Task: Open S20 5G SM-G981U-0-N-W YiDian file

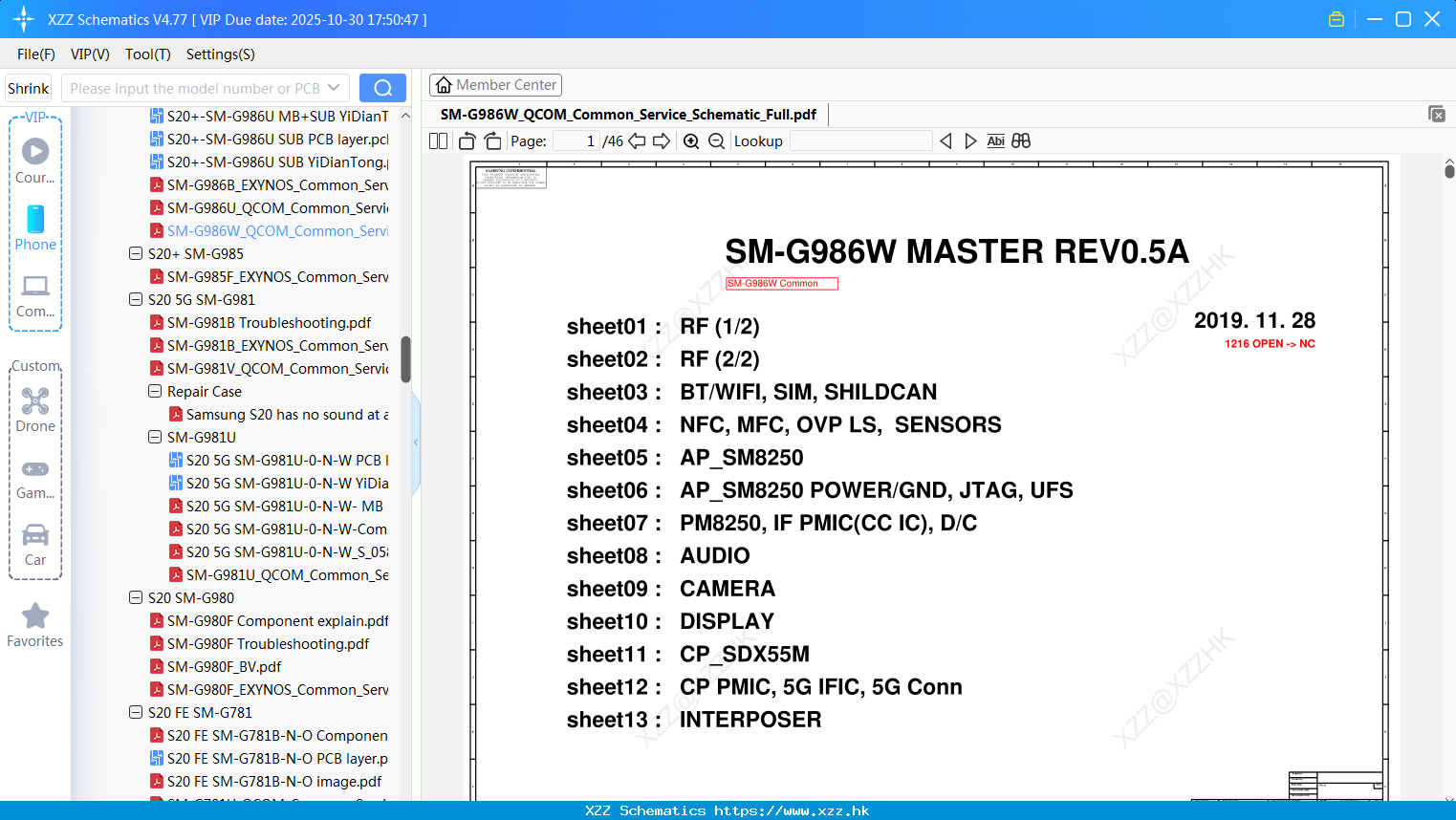Action: point(279,484)
